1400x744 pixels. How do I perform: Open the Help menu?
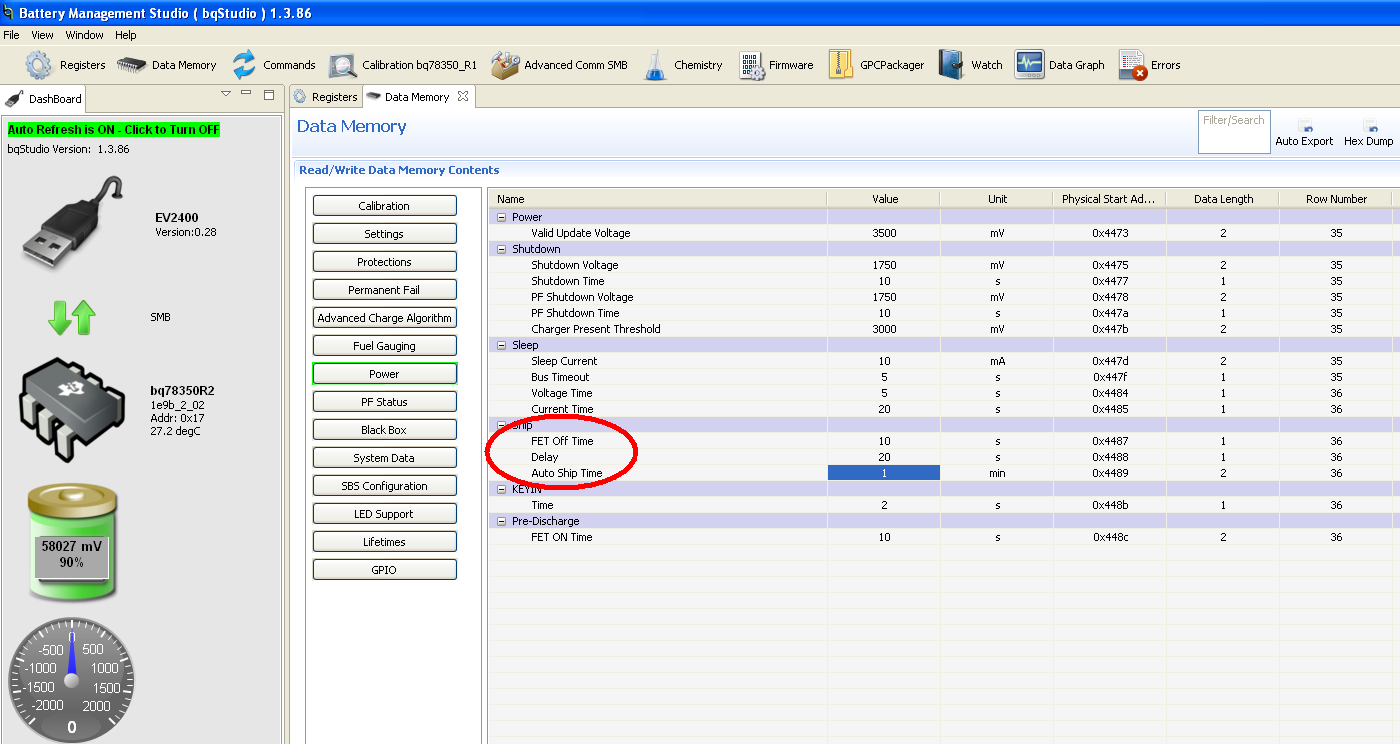tap(126, 35)
